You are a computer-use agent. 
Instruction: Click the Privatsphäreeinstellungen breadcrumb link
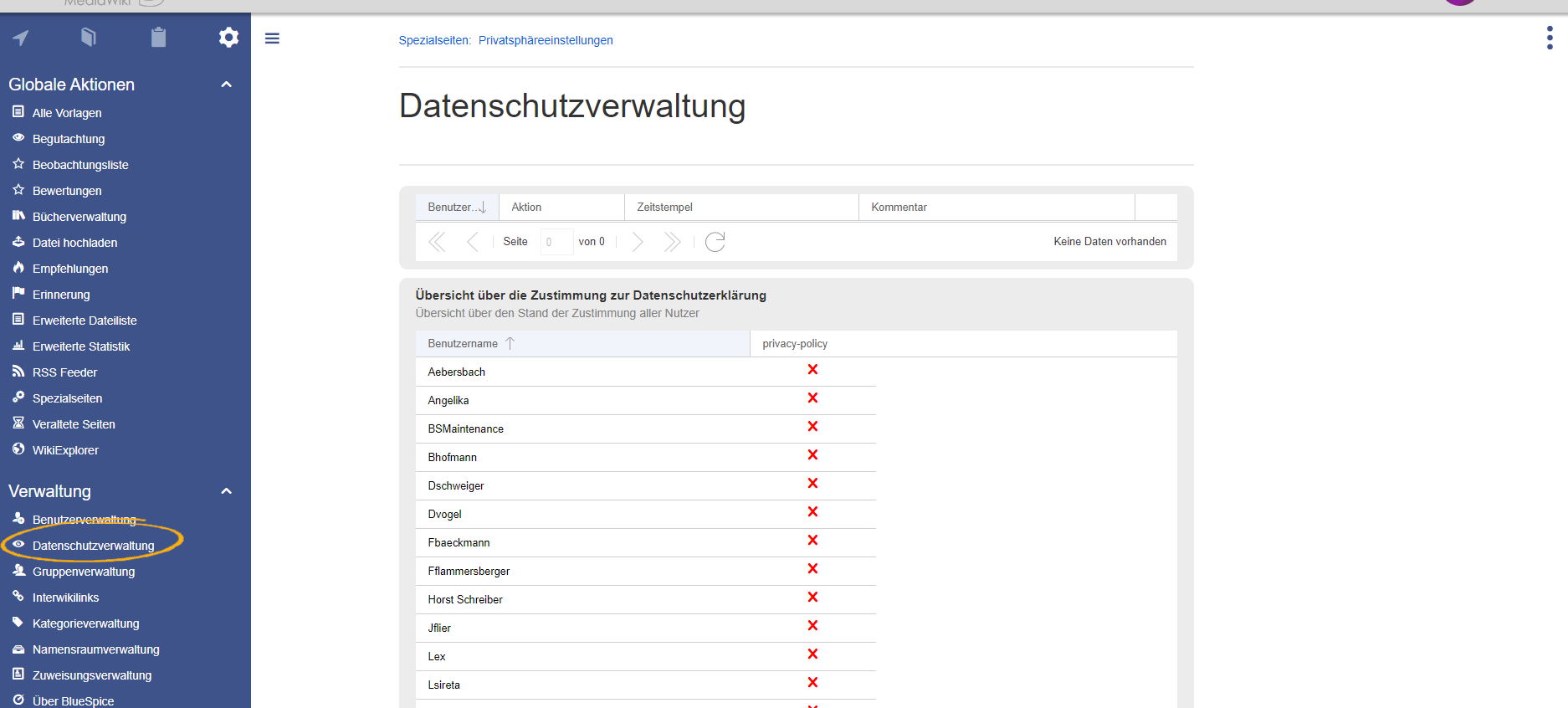[546, 40]
